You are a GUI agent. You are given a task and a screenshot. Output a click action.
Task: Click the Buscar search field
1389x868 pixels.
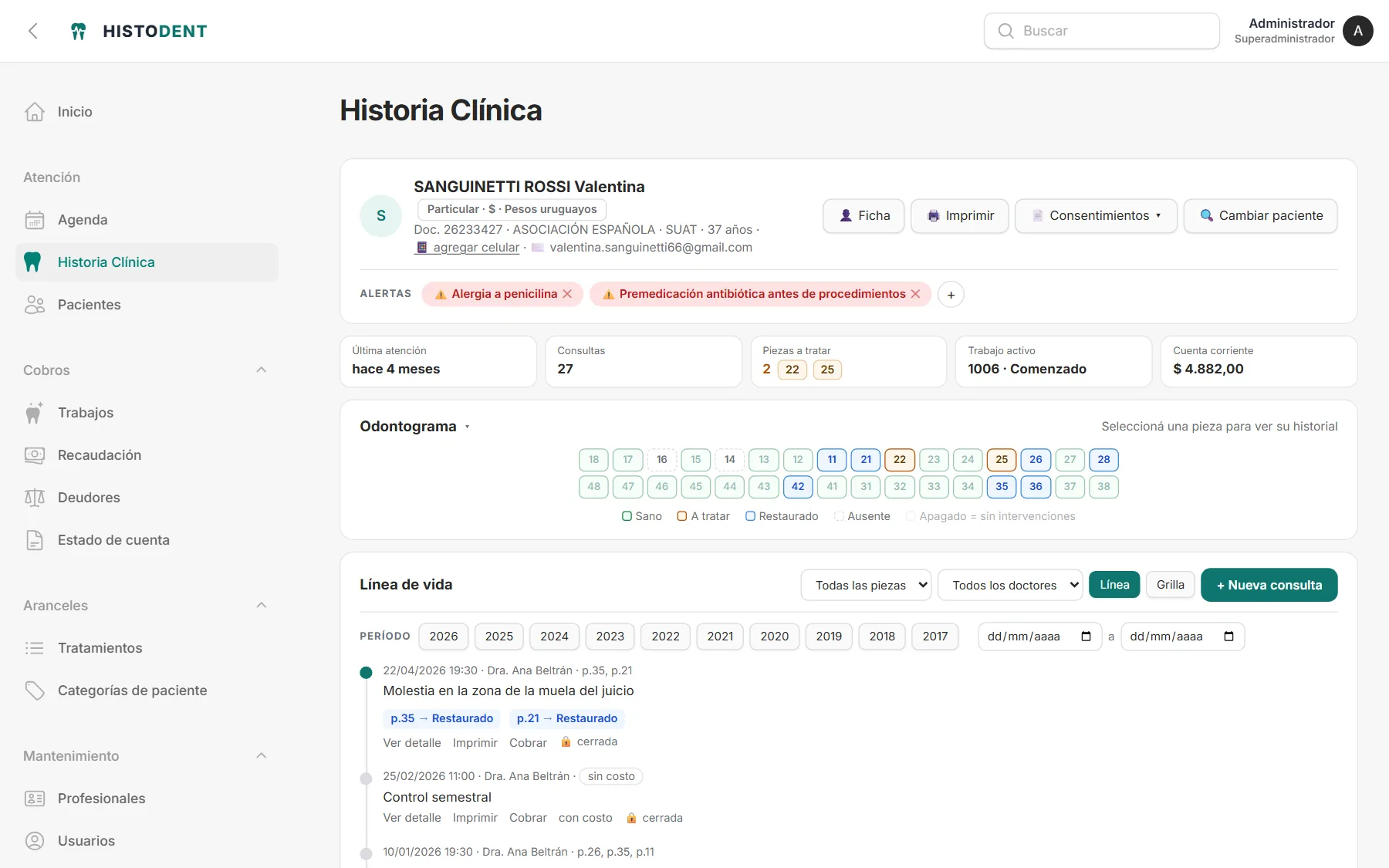click(x=1102, y=31)
